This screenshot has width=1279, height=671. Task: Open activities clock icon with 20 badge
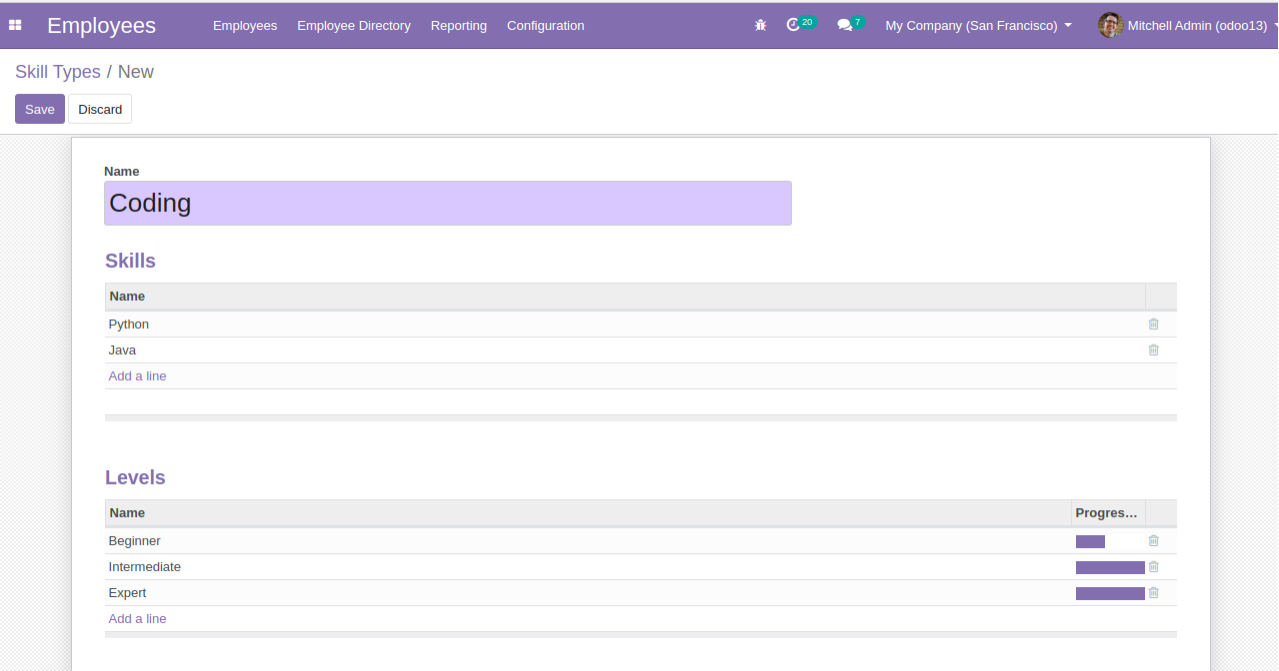(801, 24)
